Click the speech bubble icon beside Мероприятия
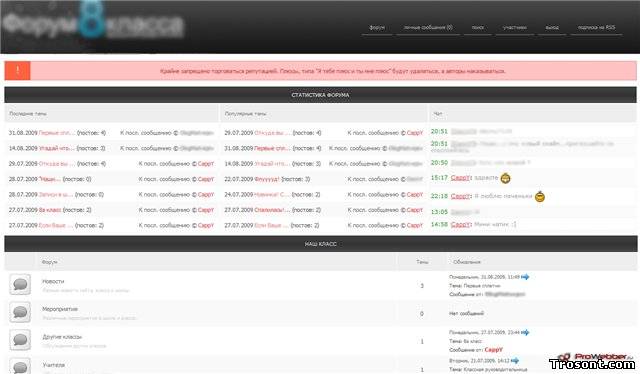This screenshot has height=374, width=640. click(x=20, y=312)
